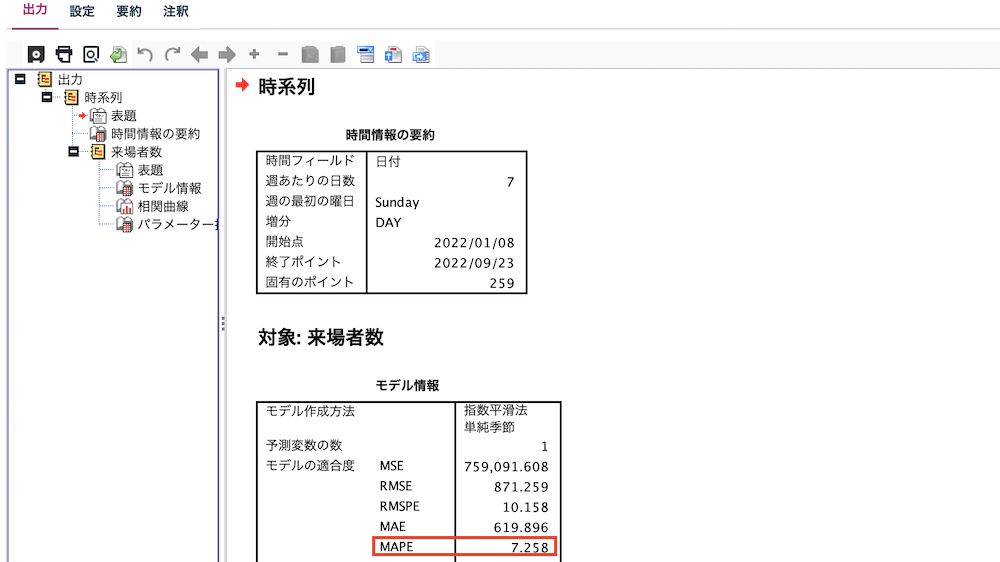Click the 週の最初の曜日 row label
This screenshot has height=562, width=1000.
click(x=310, y=202)
